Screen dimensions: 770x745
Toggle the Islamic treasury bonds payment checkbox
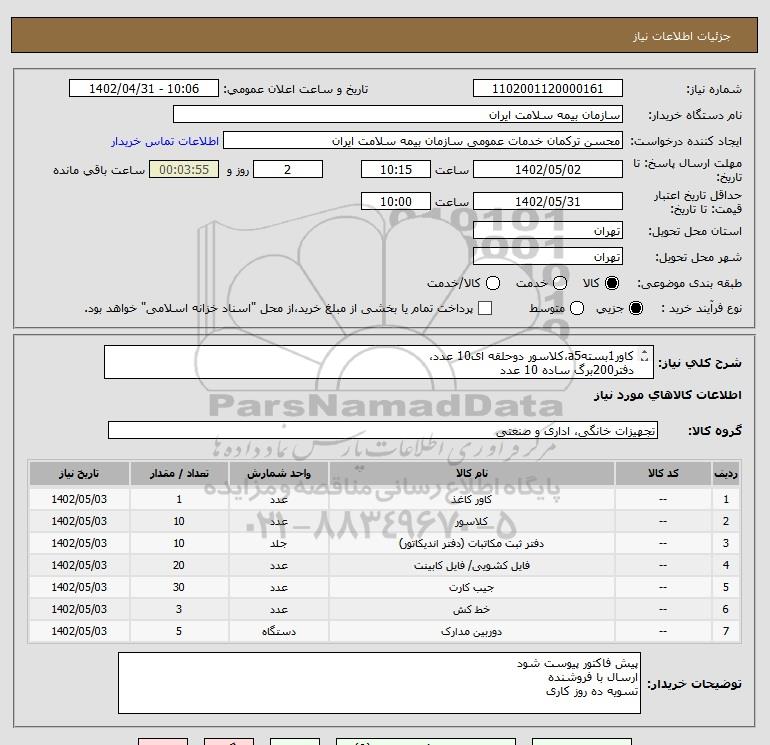(485, 308)
